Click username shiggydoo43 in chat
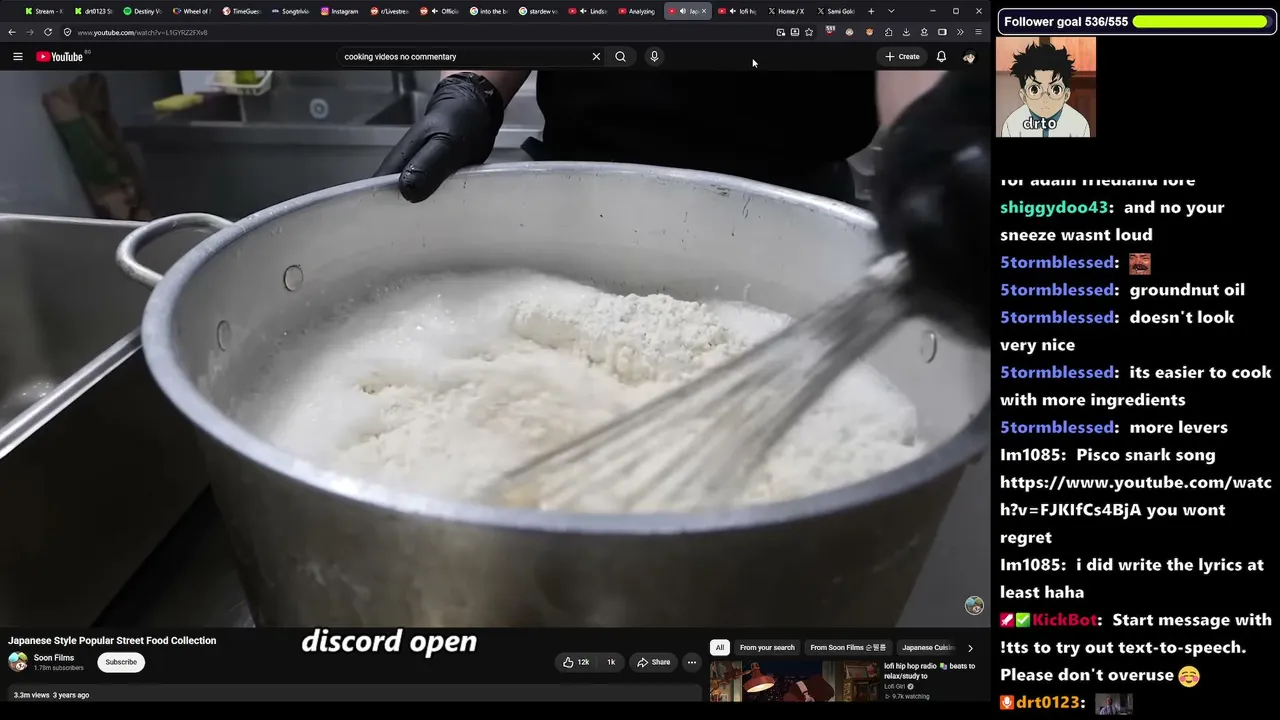The height and width of the screenshot is (720, 1280). [x=1054, y=207]
